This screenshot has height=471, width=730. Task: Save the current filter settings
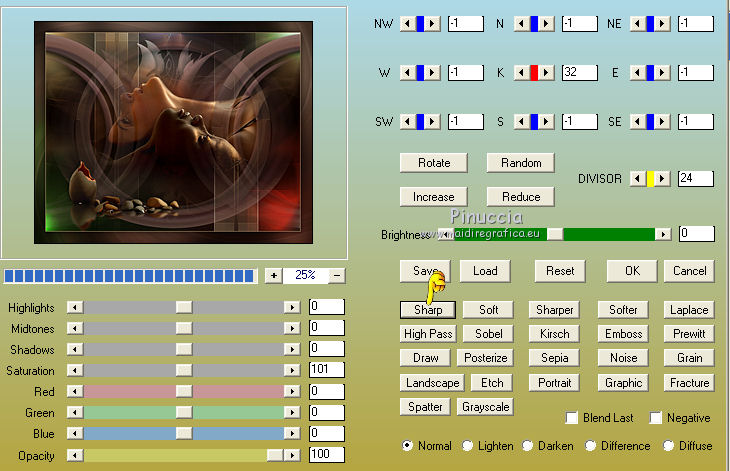(x=425, y=271)
